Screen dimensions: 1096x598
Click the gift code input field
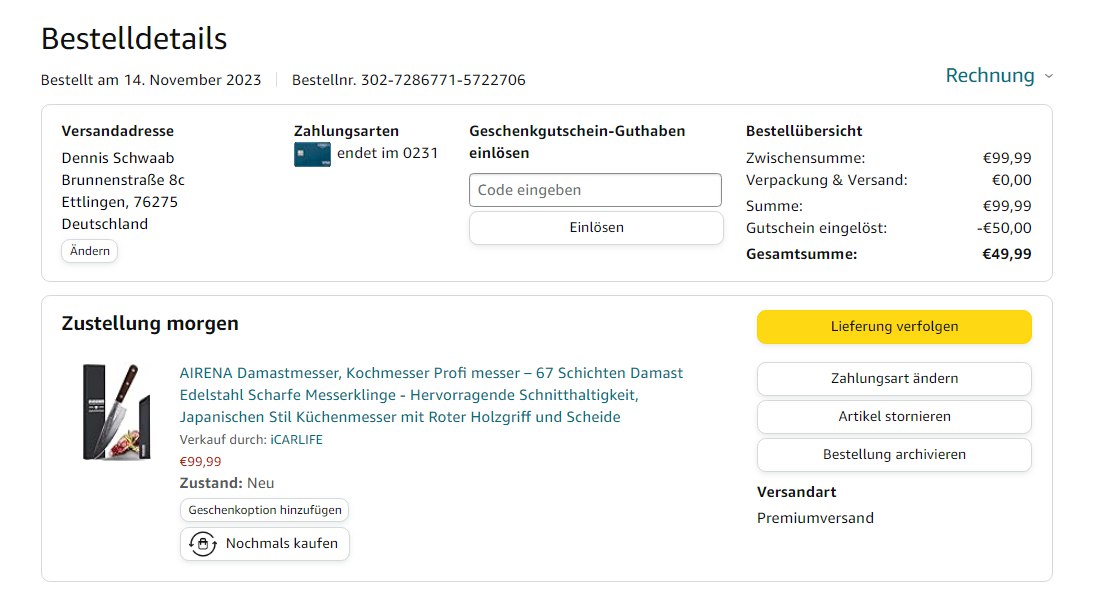[595, 190]
